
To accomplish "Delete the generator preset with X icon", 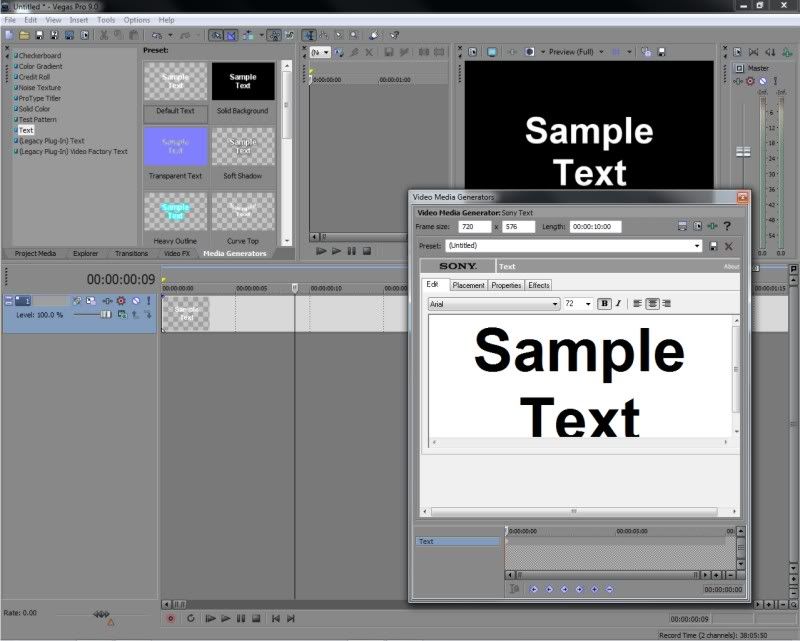I will [729, 246].
